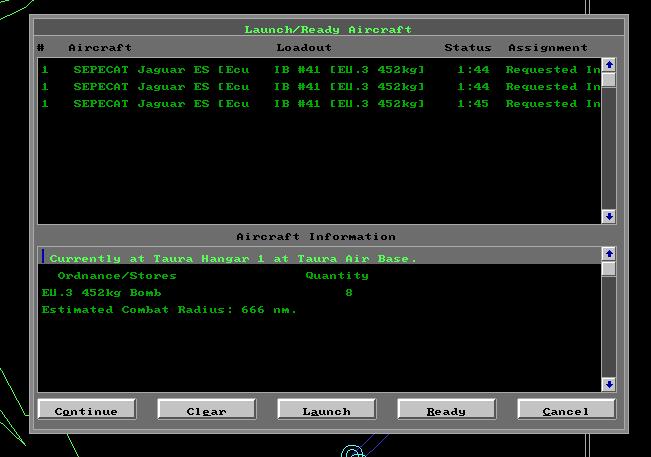Click the Aircraft Information section label
This screenshot has height=457, width=651.
[x=316, y=237]
